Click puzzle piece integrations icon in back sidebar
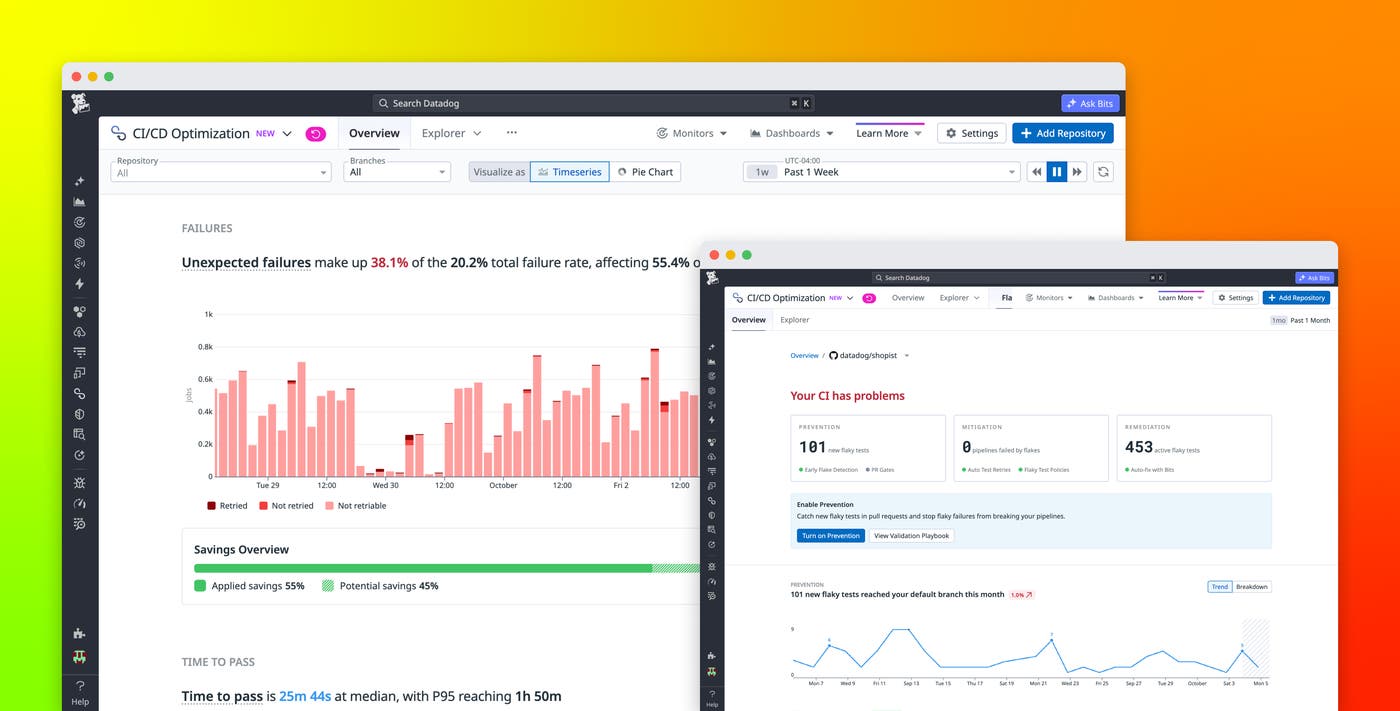This screenshot has height=711, width=1400. pyautogui.click(x=80, y=633)
